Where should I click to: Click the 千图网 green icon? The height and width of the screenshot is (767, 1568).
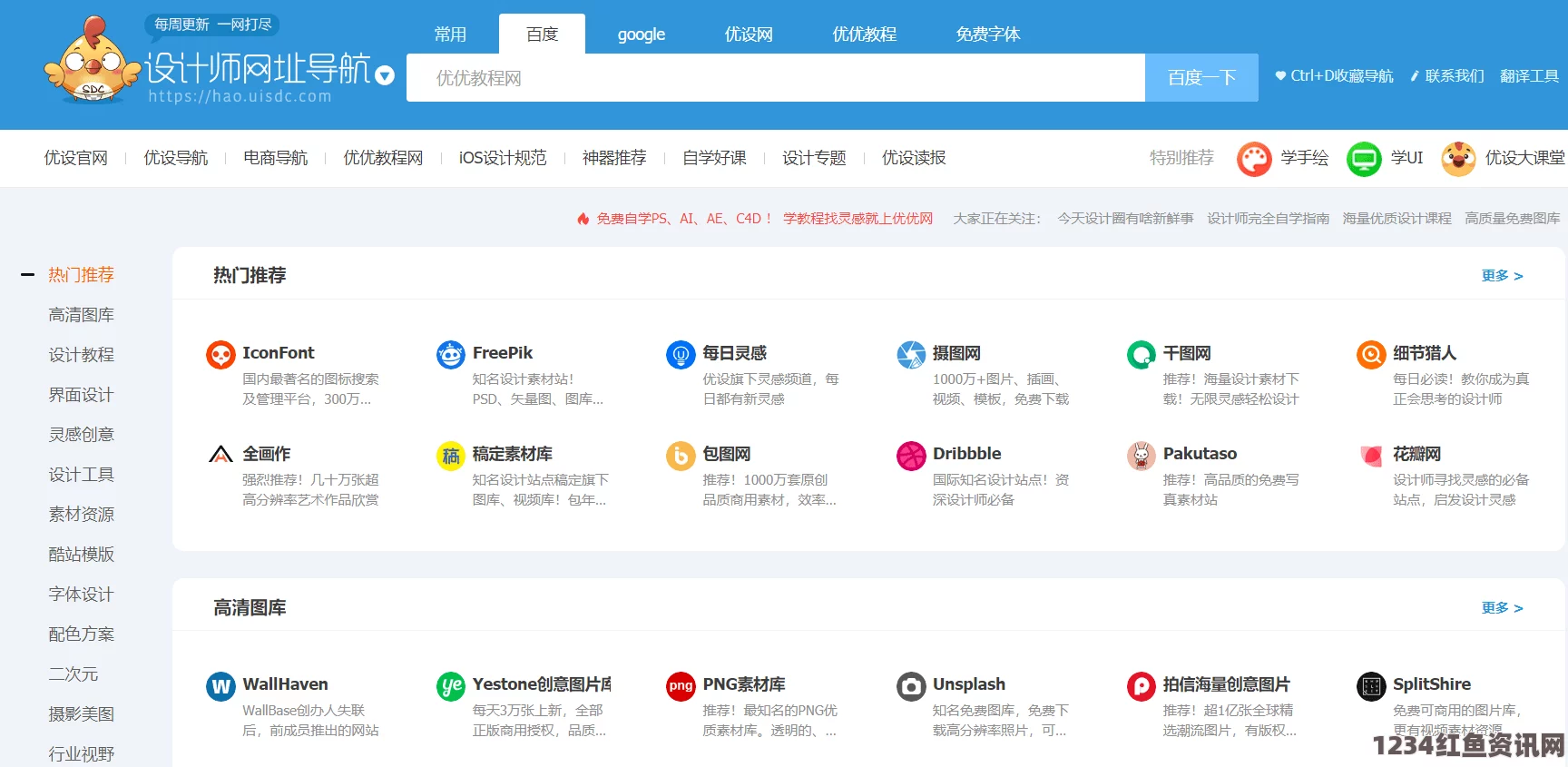1142,355
